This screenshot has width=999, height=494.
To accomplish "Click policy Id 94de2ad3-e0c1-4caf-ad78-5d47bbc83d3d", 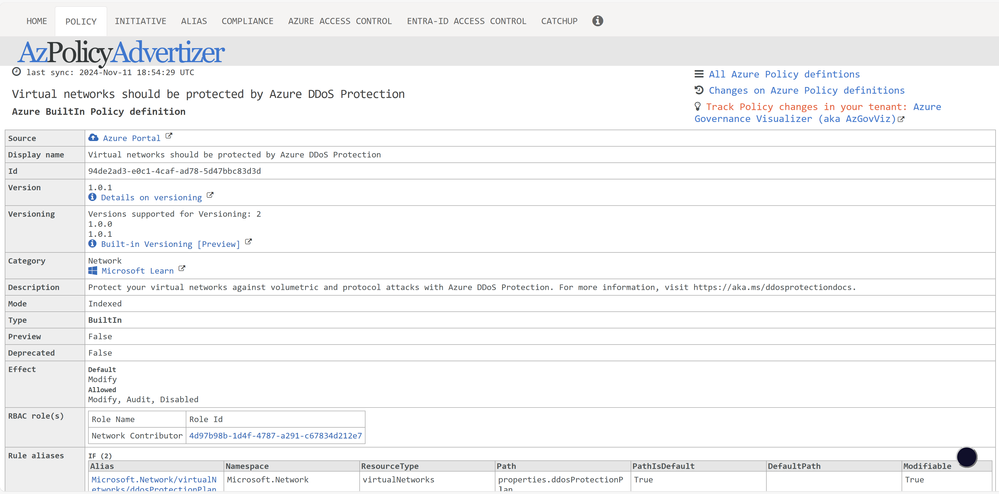I will pyautogui.click(x=175, y=171).
